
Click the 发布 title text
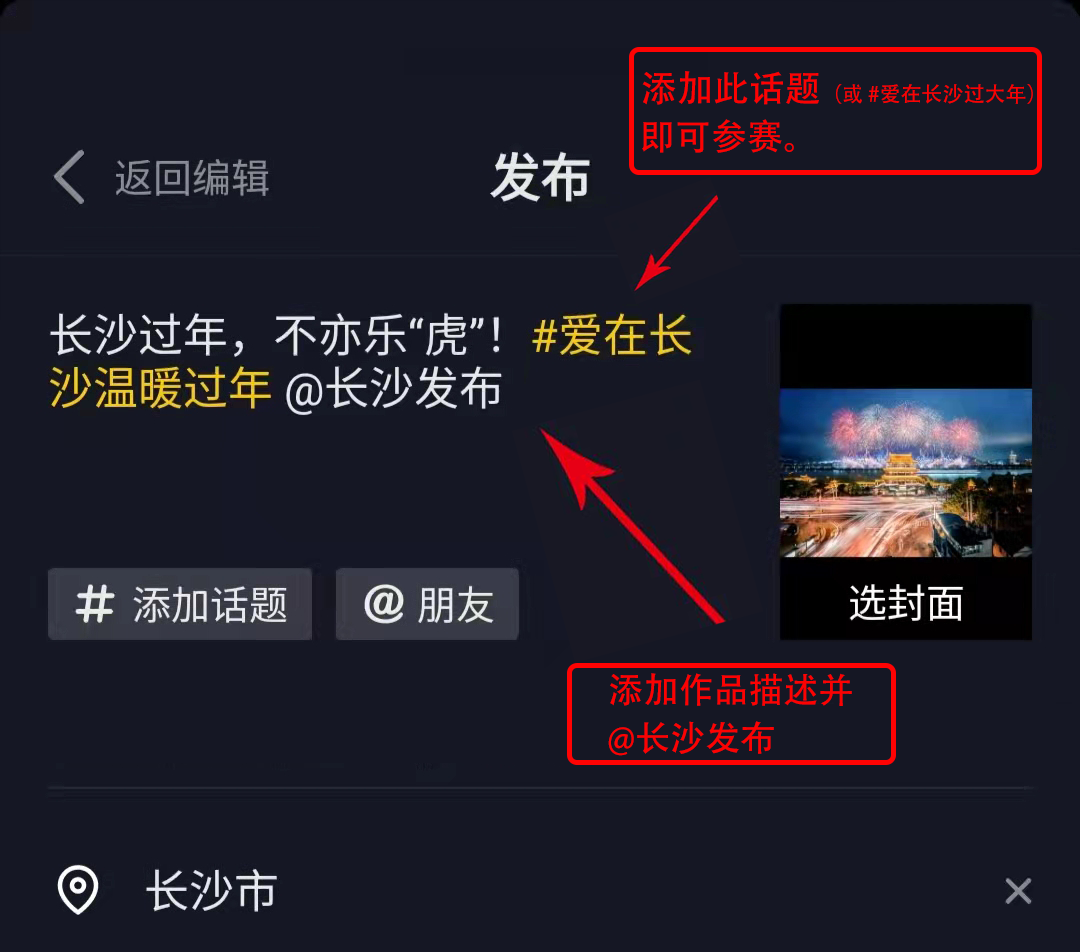[x=540, y=178]
